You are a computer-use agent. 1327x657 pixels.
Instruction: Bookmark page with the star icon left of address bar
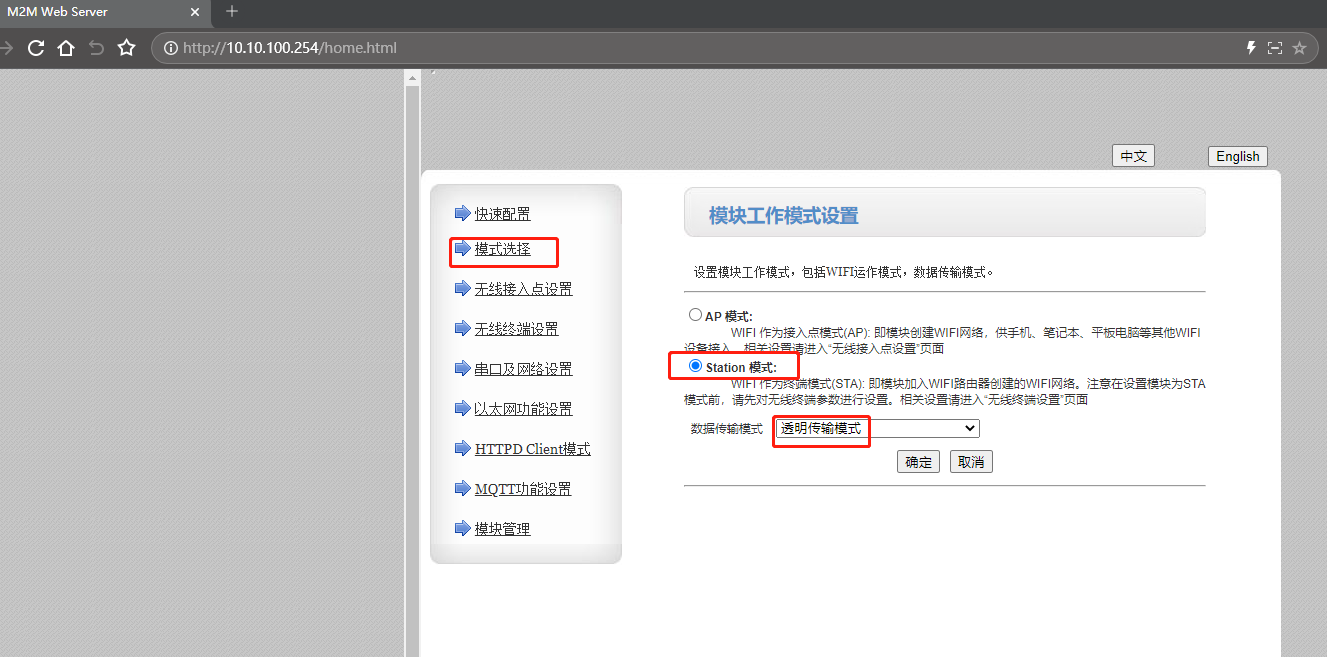pyautogui.click(x=126, y=48)
